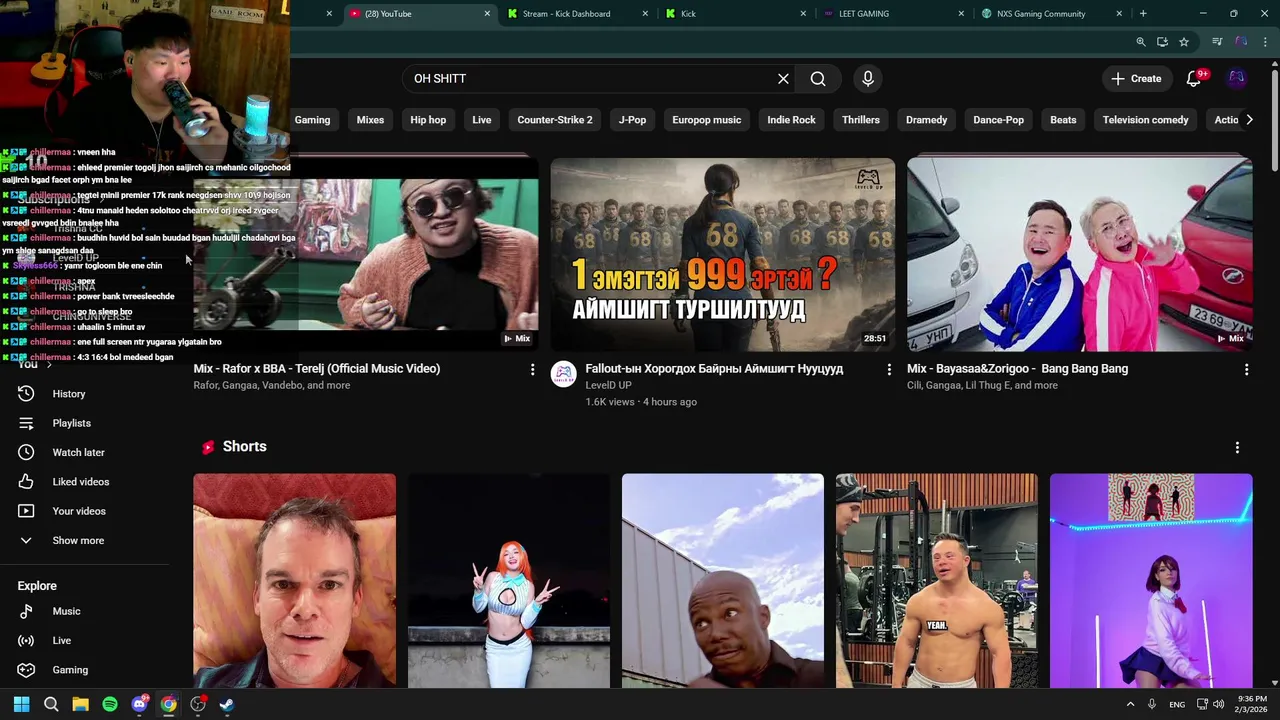Image resolution: width=1280 pixels, height=720 pixels.
Task: Click the search input field
Action: click(x=590, y=79)
